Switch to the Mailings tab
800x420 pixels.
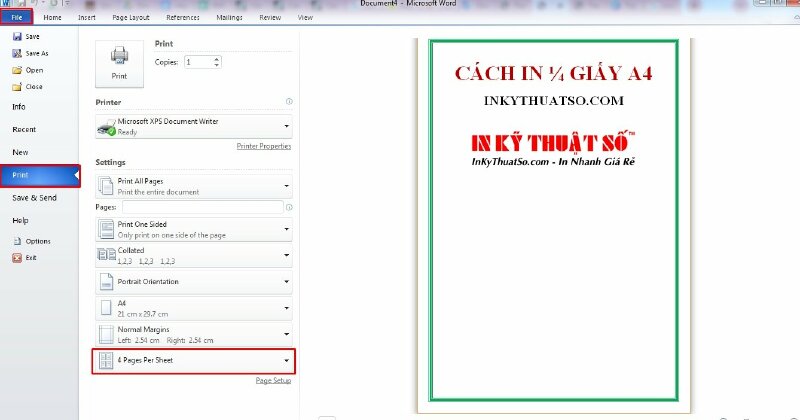pos(229,17)
